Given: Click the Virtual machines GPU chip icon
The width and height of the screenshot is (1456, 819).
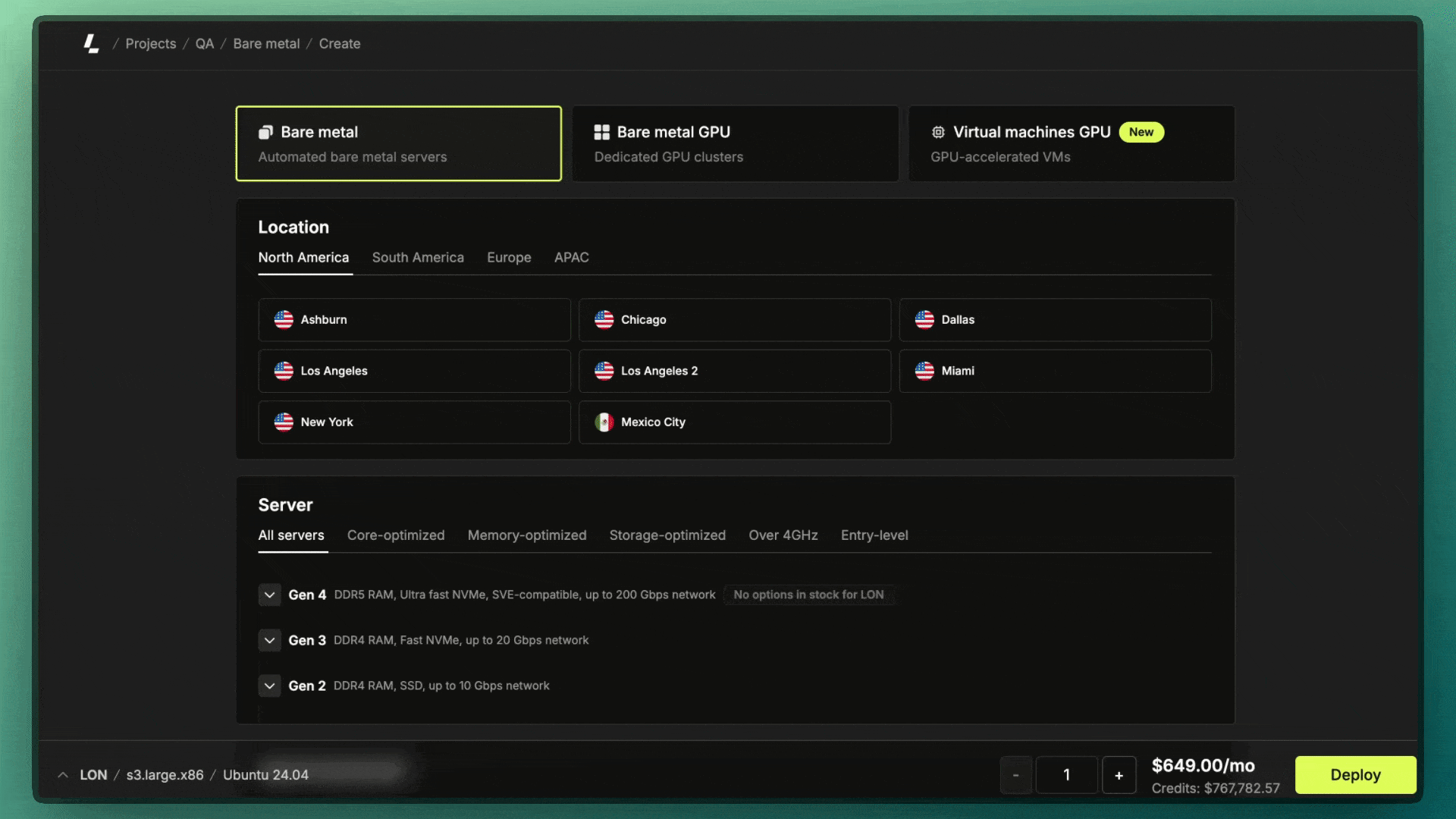Looking at the screenshot, I should pyautogui.click(x=938, y=132).
